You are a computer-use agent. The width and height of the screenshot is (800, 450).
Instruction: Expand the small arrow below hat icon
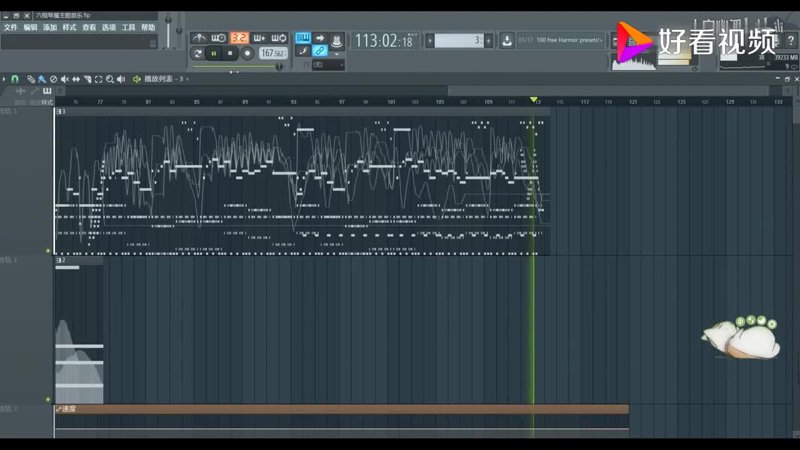pos(337,54)
